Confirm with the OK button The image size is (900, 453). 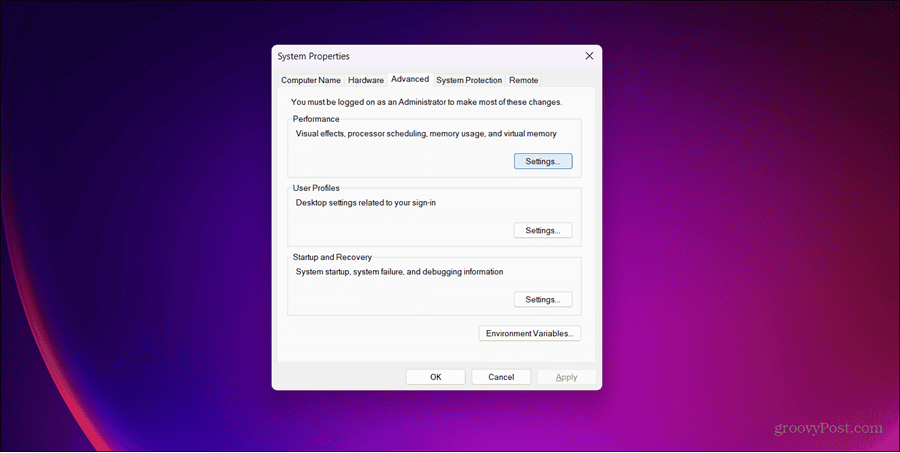click(x=436, y=377)
